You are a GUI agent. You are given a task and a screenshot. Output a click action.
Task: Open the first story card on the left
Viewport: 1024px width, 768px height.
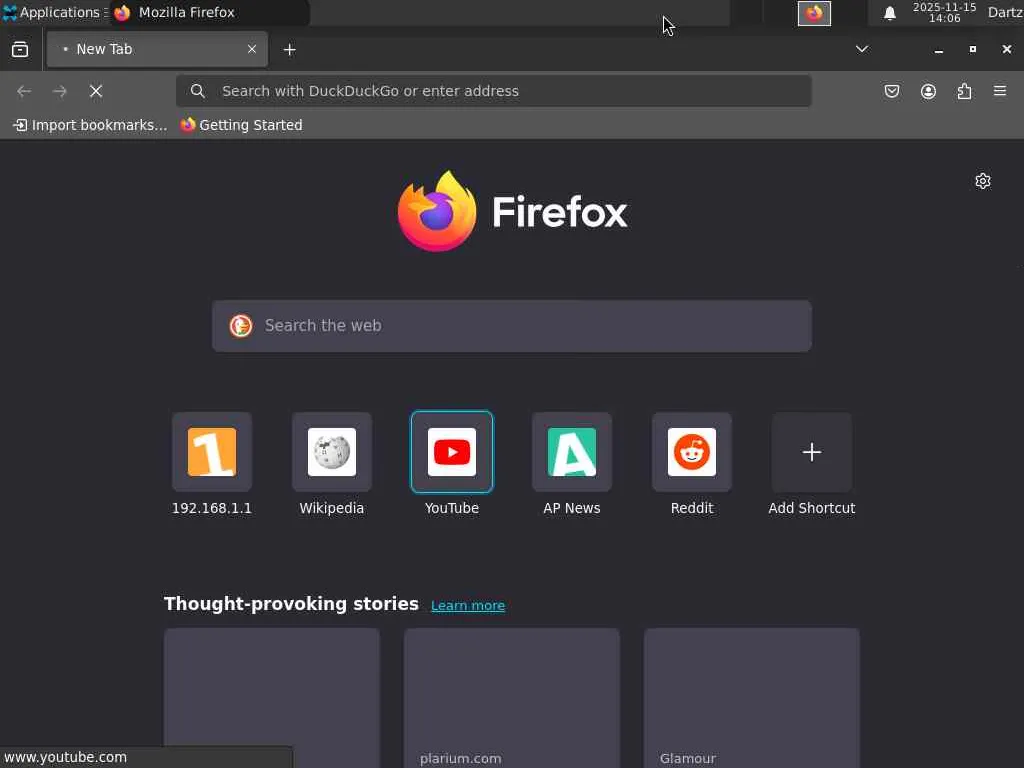click(272, 698)
